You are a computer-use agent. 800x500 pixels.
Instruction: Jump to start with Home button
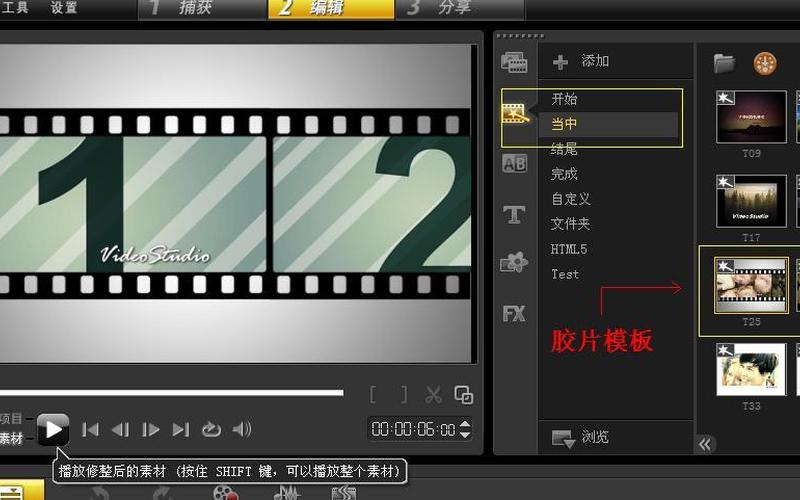90,430
